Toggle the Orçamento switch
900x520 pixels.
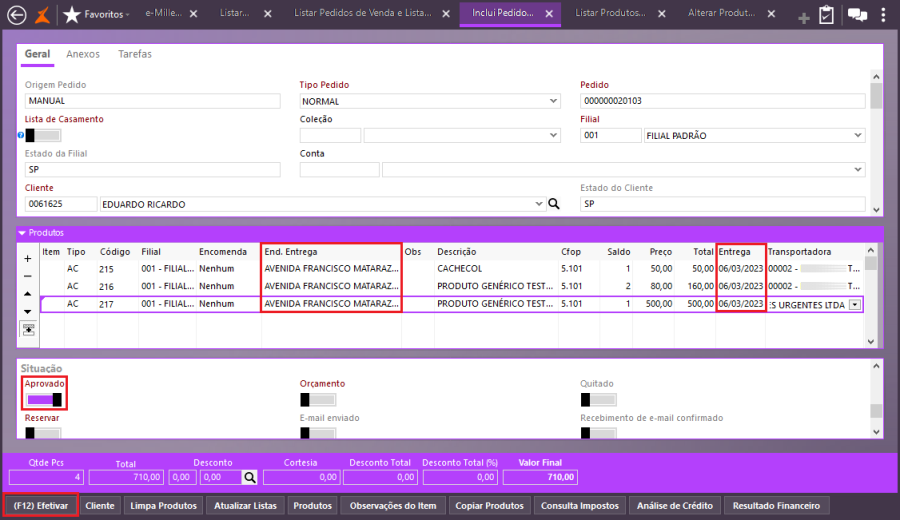click(318, 399)
